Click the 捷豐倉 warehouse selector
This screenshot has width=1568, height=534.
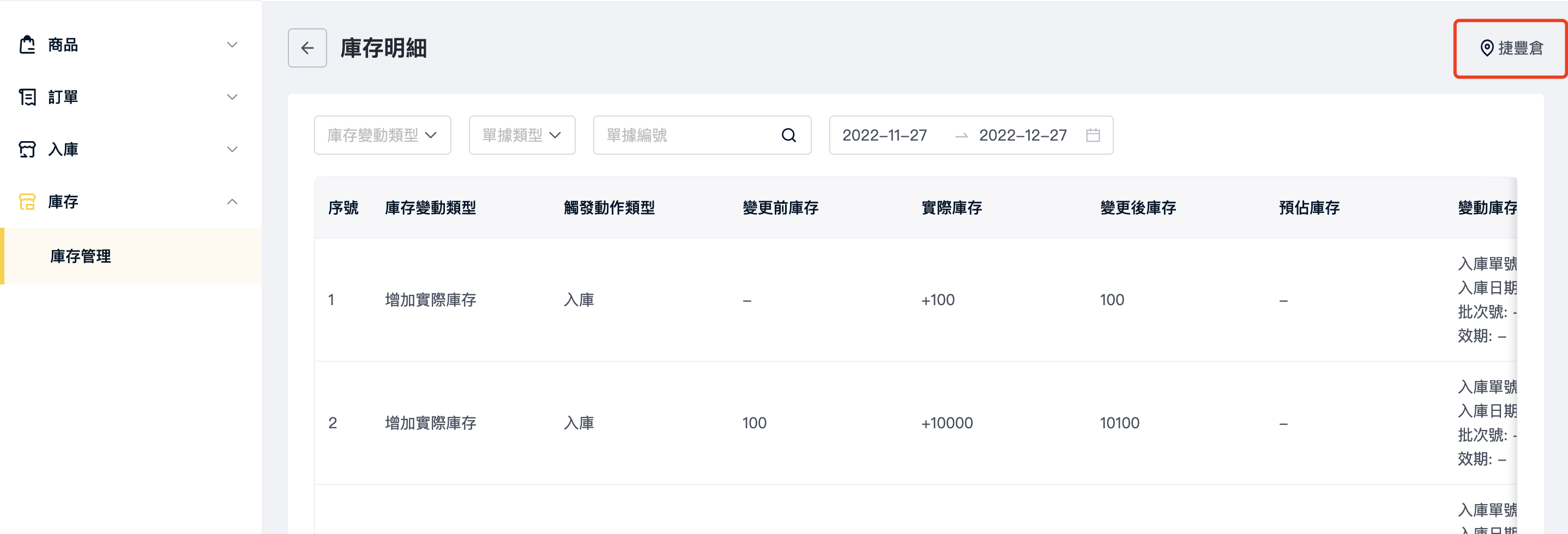[1511, 48]
